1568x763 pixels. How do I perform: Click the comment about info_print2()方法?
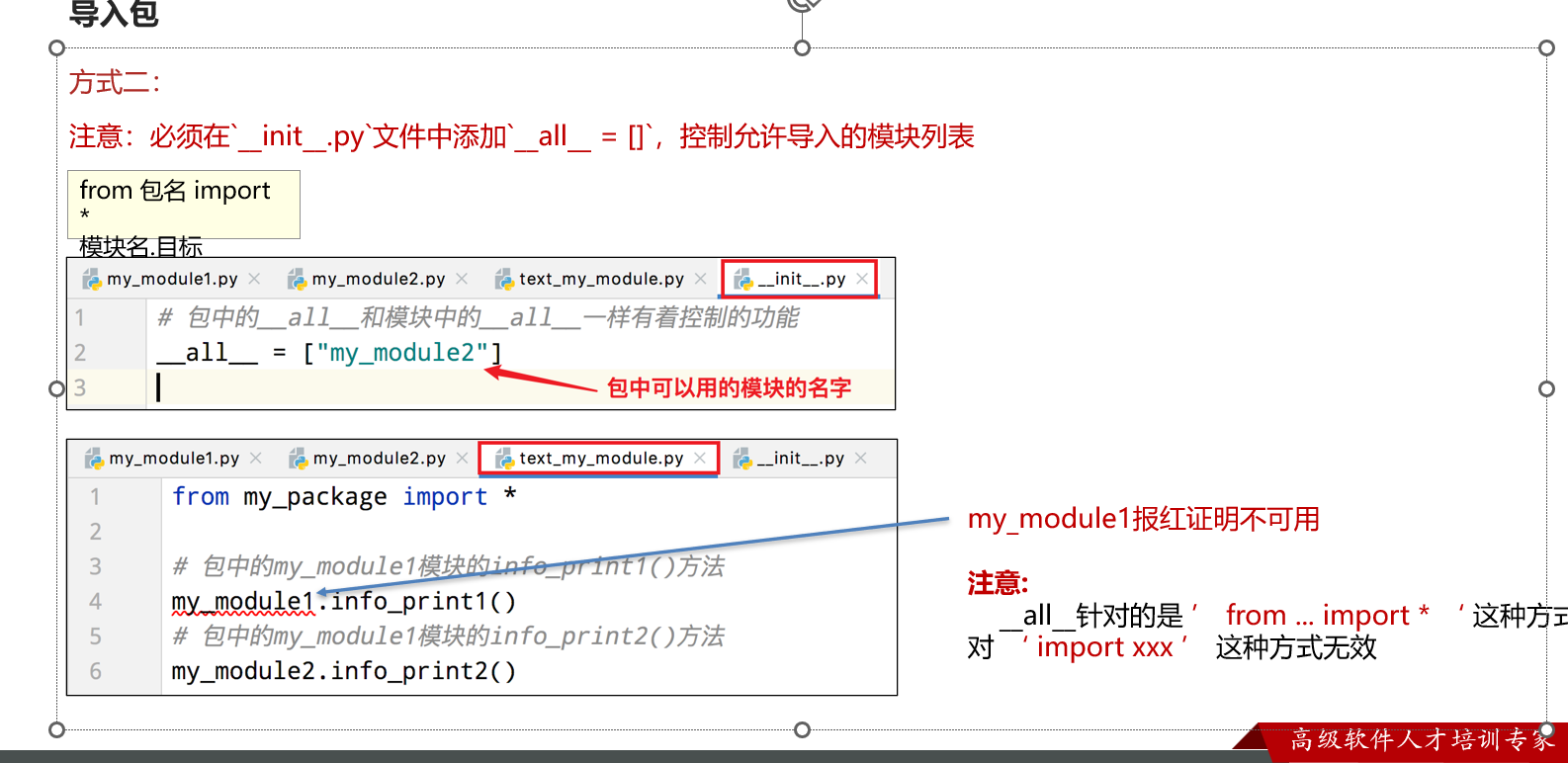(x=448, y=636)
